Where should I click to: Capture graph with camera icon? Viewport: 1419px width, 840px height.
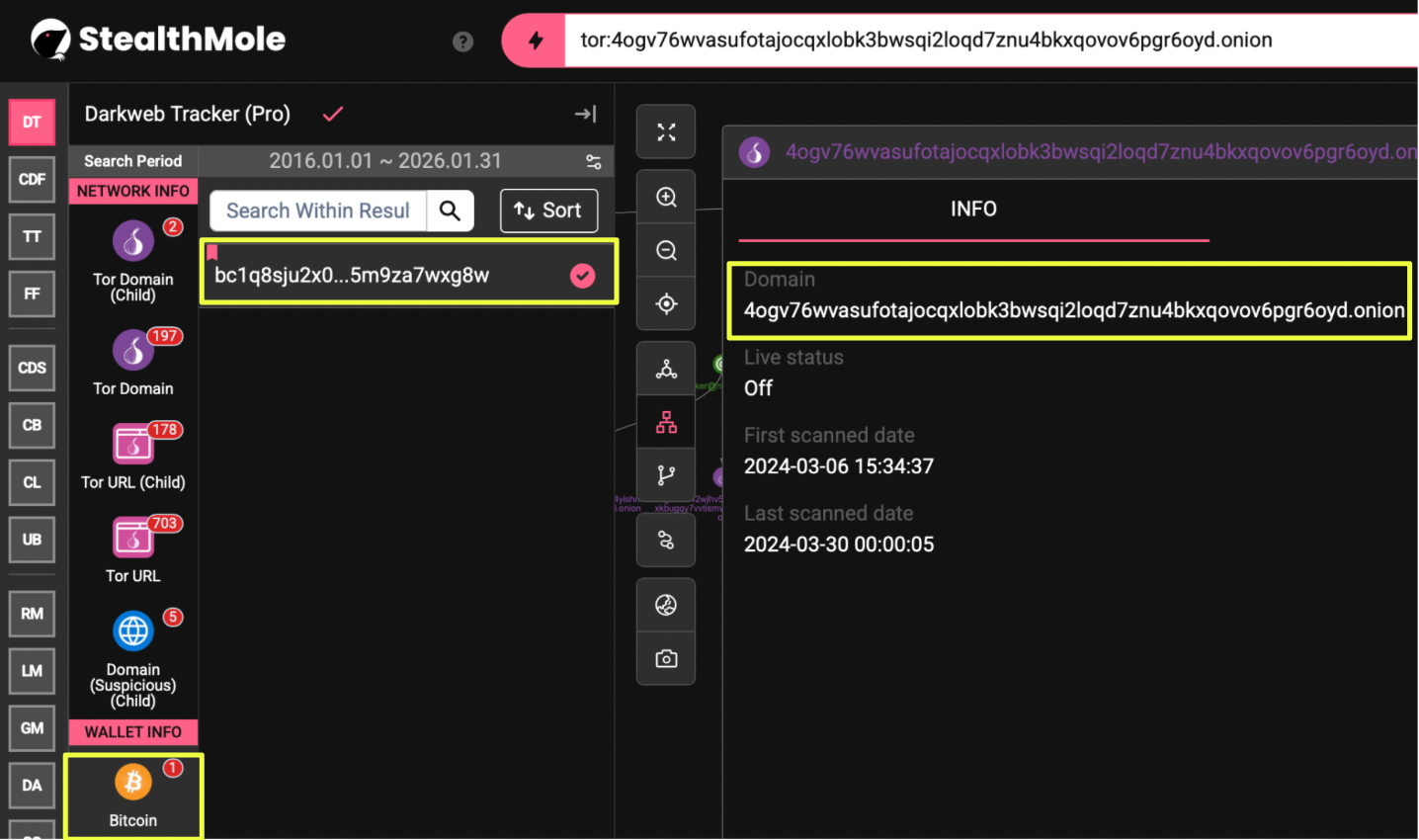tap(666, 659)
